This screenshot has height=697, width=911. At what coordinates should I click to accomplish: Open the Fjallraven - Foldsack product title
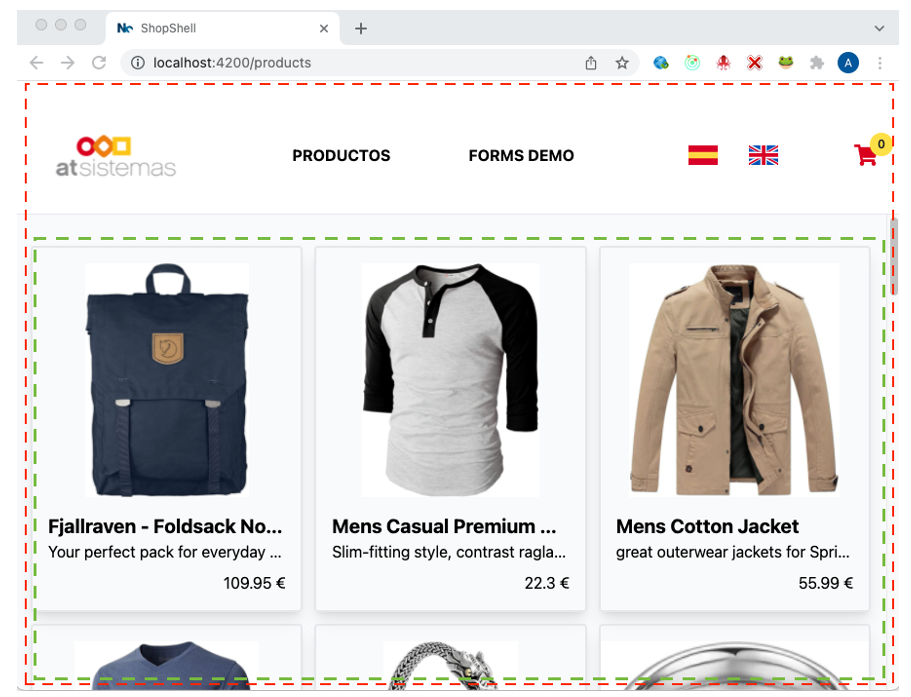click(x=165, y=526)
